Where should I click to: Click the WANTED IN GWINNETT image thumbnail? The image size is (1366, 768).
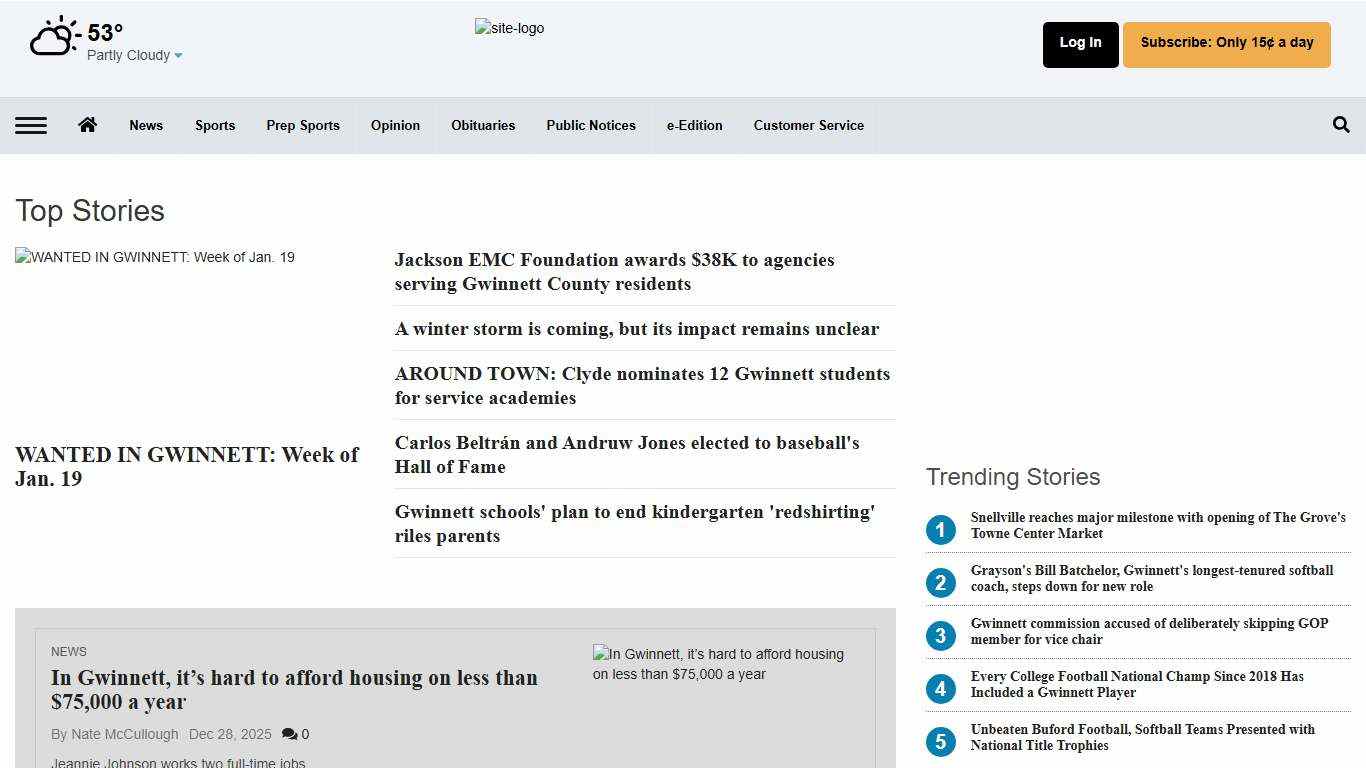click(x=155, y=258)
